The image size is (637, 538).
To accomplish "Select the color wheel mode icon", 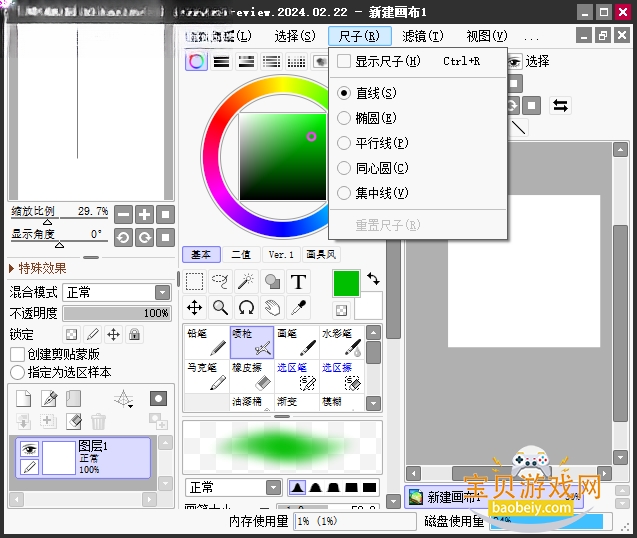I will (196, 62).
